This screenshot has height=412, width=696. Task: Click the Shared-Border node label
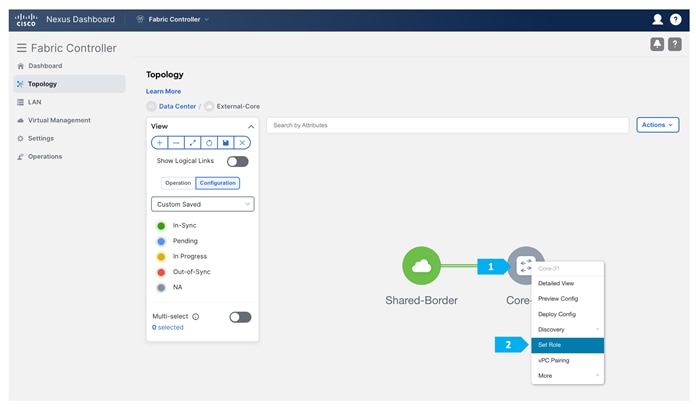(x=421, y=301)
